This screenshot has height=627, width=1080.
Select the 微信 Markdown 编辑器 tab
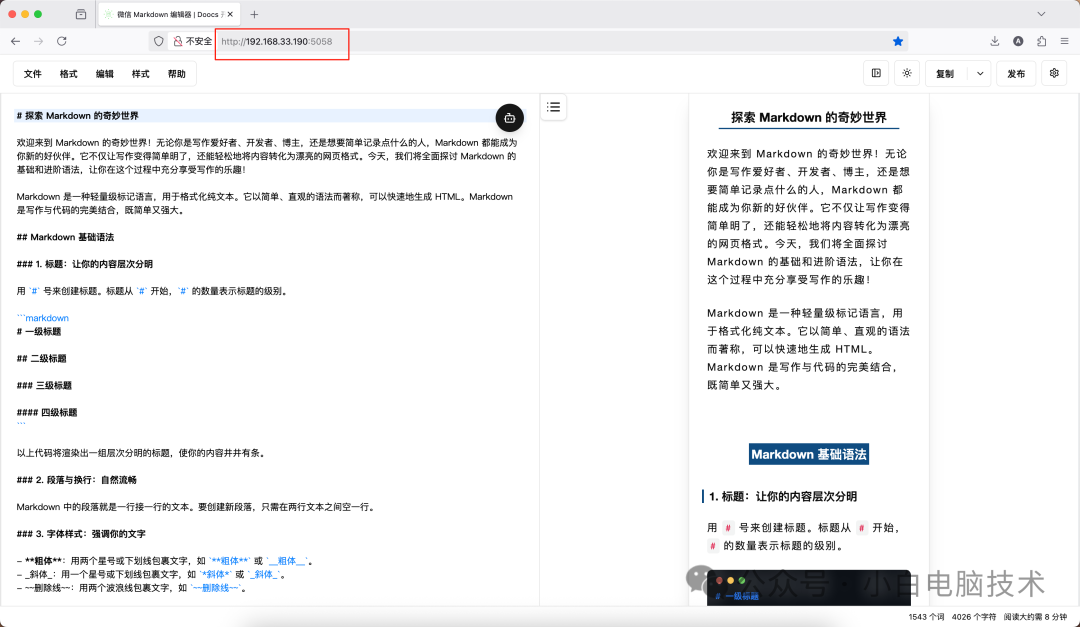(x=168, y=14)
